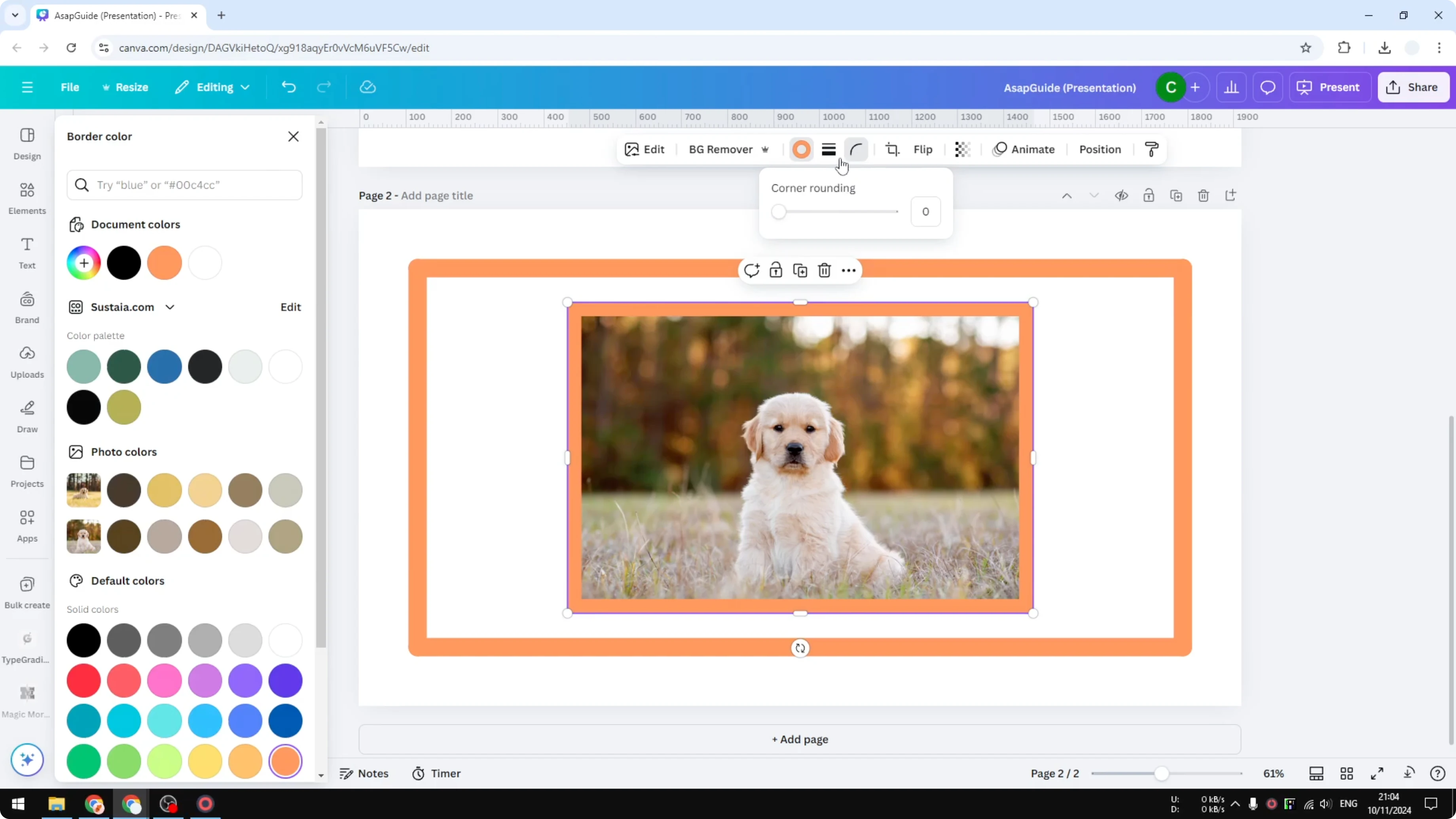Open the Sustaia.com palette dropdown
The image size is (1456, 819).
click(x=170, y=307)
